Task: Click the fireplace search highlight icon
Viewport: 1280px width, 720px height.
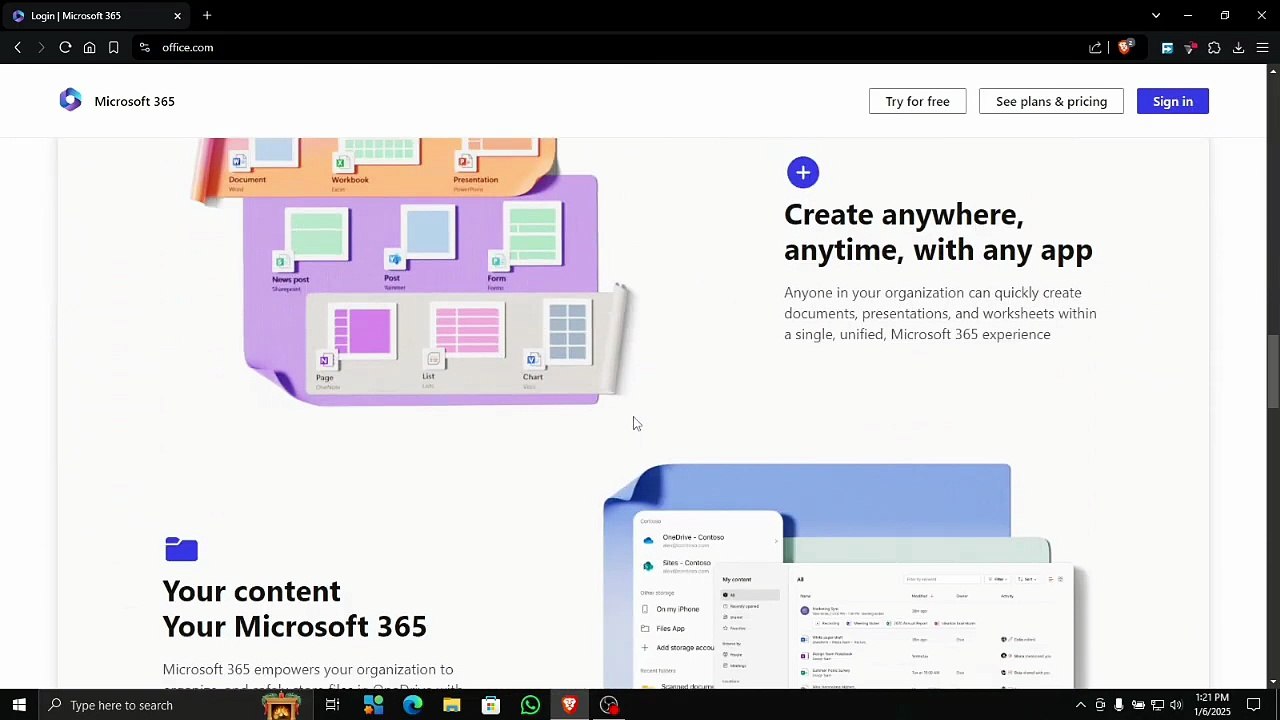Action: tap(281, 705)
